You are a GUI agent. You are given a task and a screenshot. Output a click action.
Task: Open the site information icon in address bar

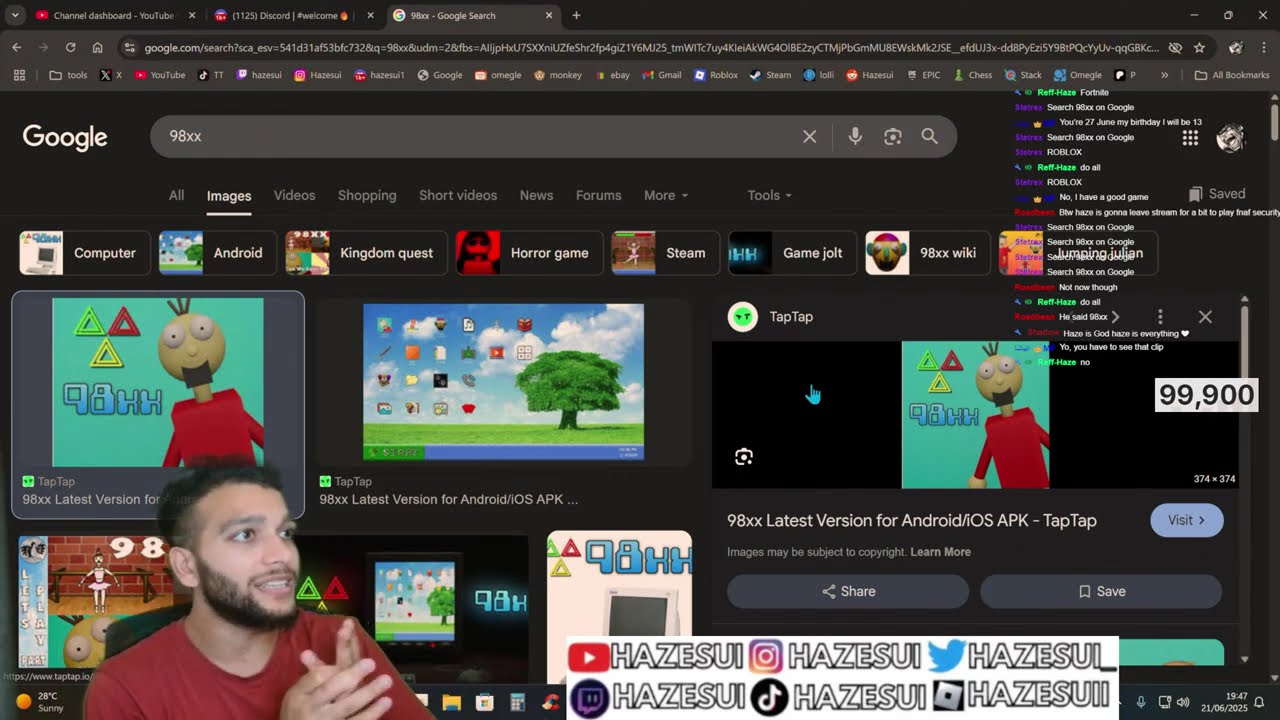(128, 47)
